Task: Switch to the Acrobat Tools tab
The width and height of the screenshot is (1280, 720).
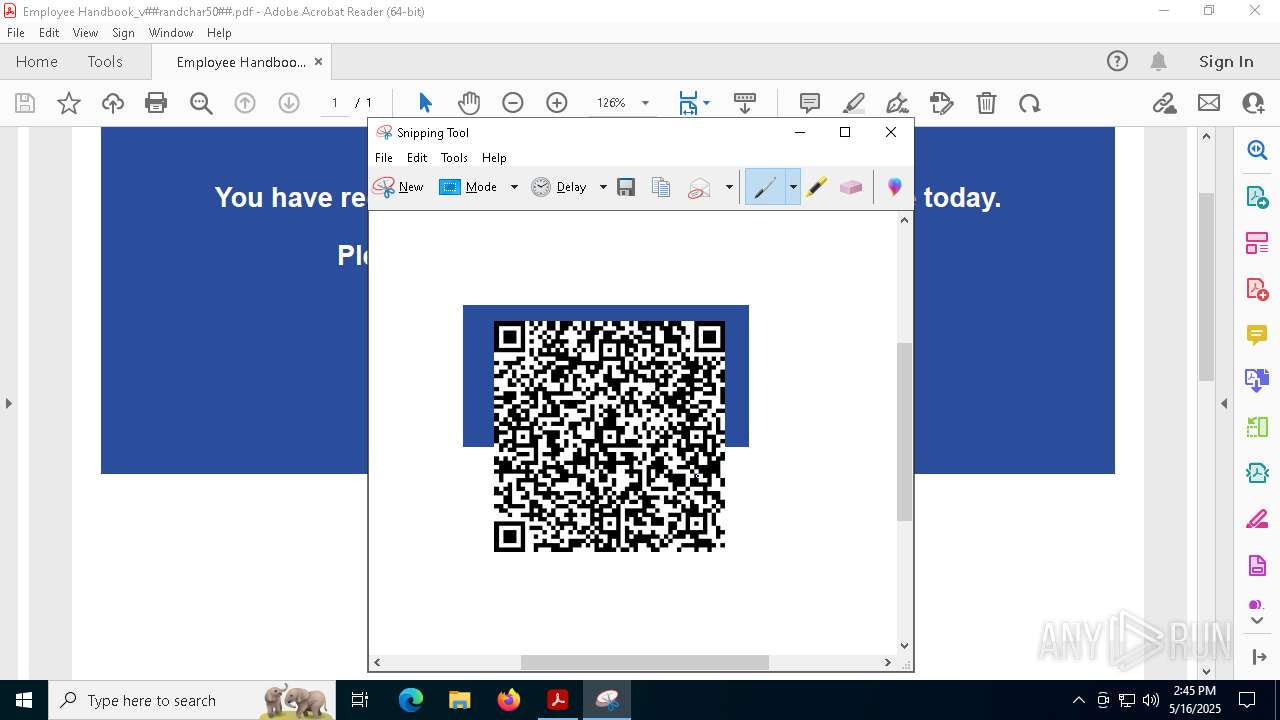Action: pos(105,61)
